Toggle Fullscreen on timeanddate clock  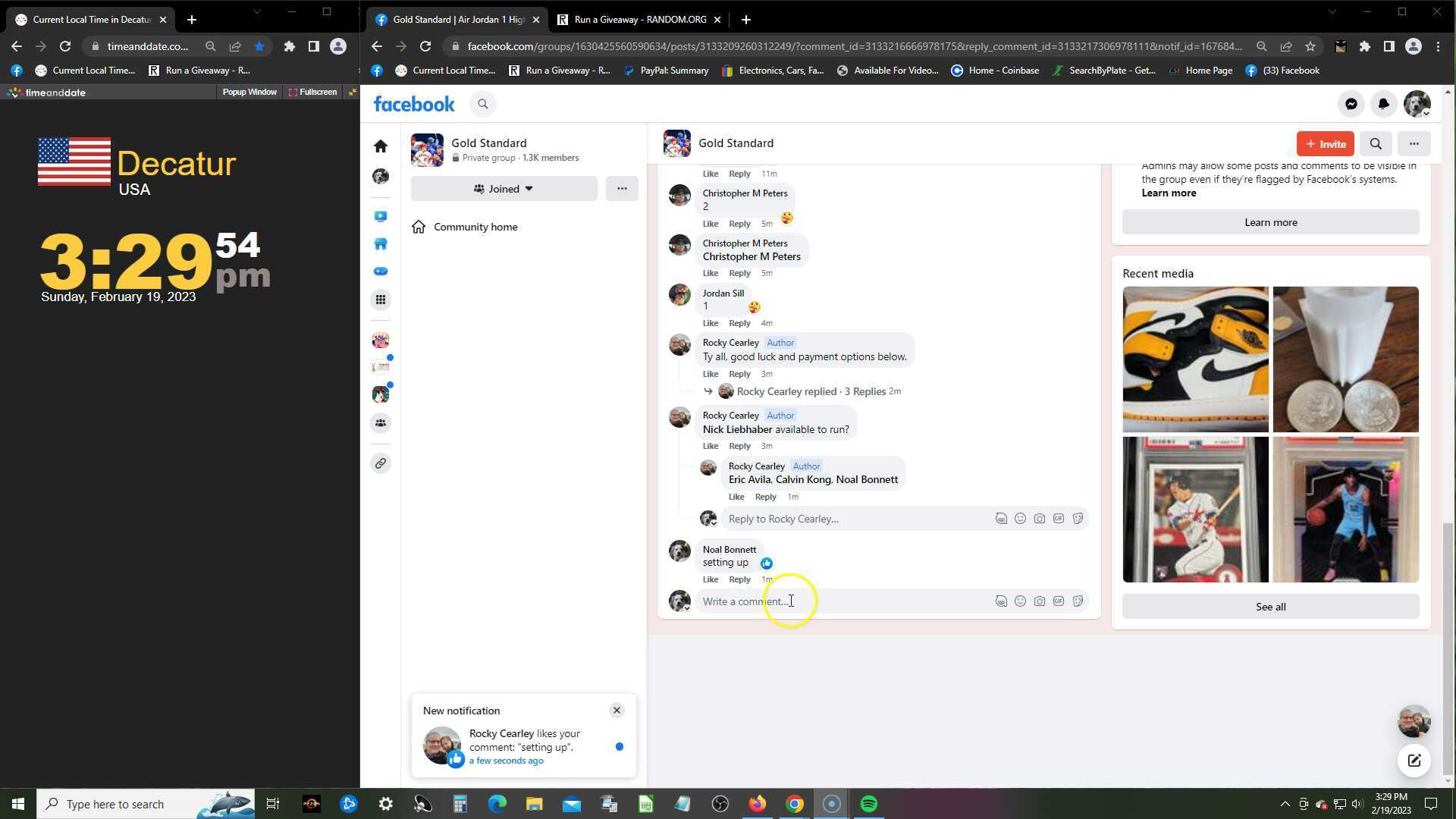coord(312,93)
